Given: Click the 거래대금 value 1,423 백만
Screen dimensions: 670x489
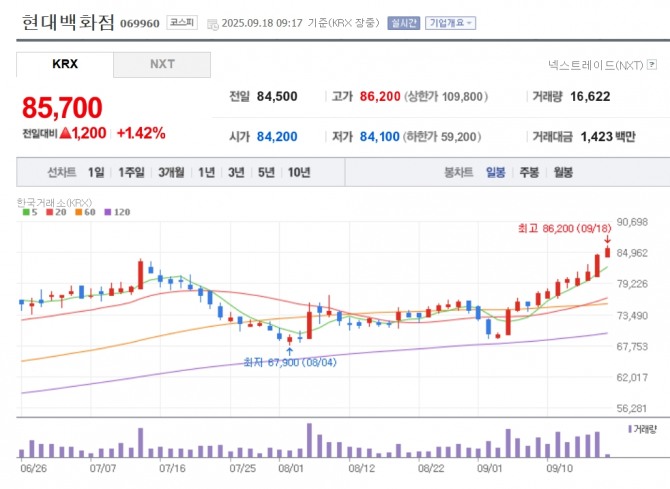Looking at the screenshot, I should [x=608, y=136].
